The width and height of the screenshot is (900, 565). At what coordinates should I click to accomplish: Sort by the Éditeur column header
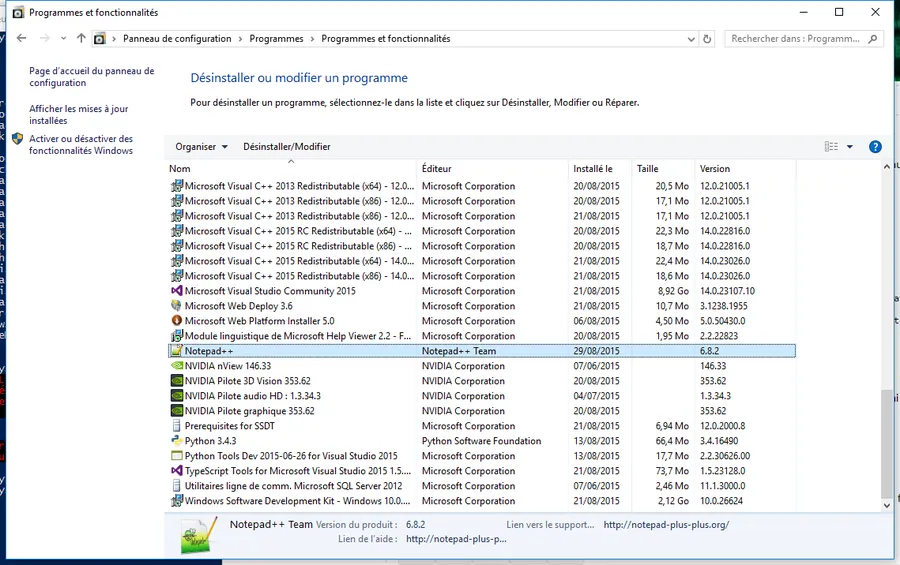point(436,168)
